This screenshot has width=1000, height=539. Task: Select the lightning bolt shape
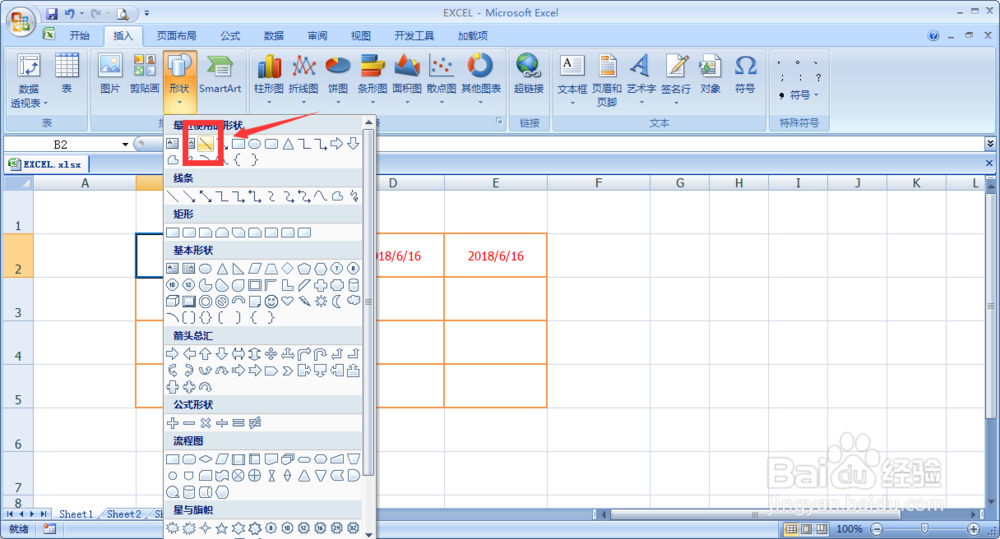[304, 301]
